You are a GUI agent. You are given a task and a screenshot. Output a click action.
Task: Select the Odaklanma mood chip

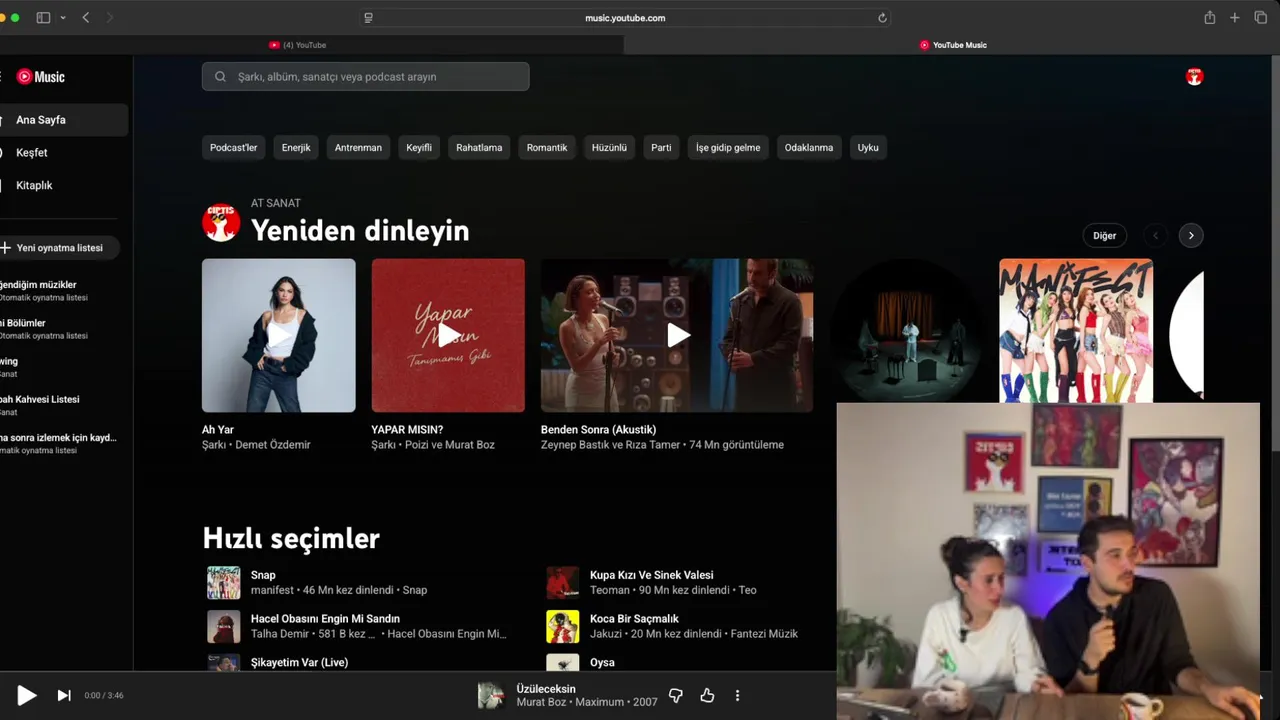809,148
